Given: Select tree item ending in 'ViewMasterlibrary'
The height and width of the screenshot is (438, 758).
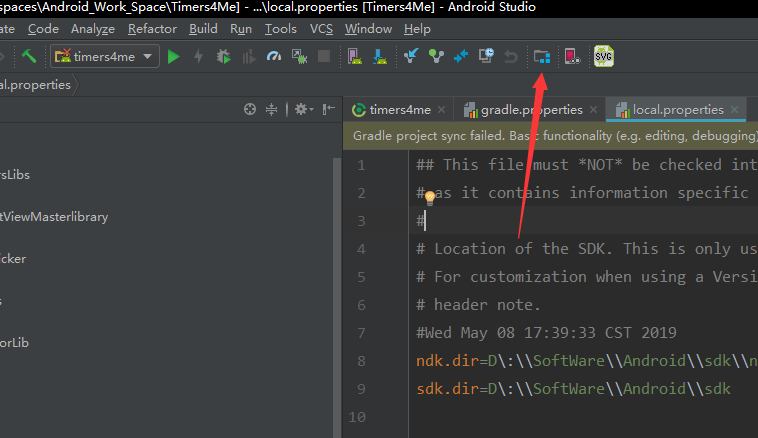Looking at the screenshot, I should coord(54,217).
